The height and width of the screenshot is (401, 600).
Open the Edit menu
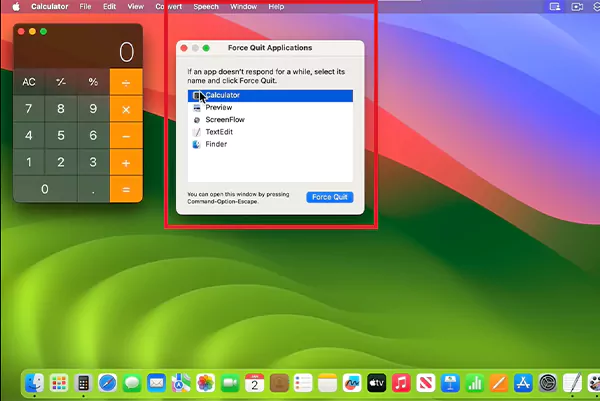tap(109, 7)
